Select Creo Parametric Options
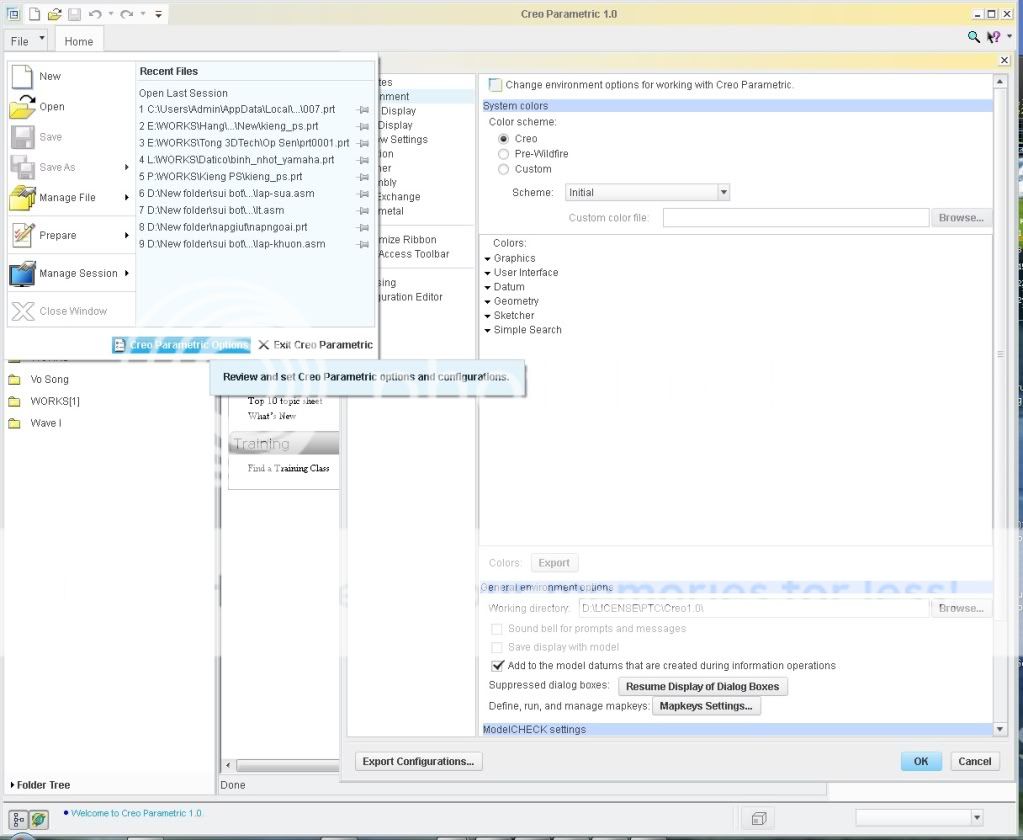The image size is (1023, 840). pos(181,345)
